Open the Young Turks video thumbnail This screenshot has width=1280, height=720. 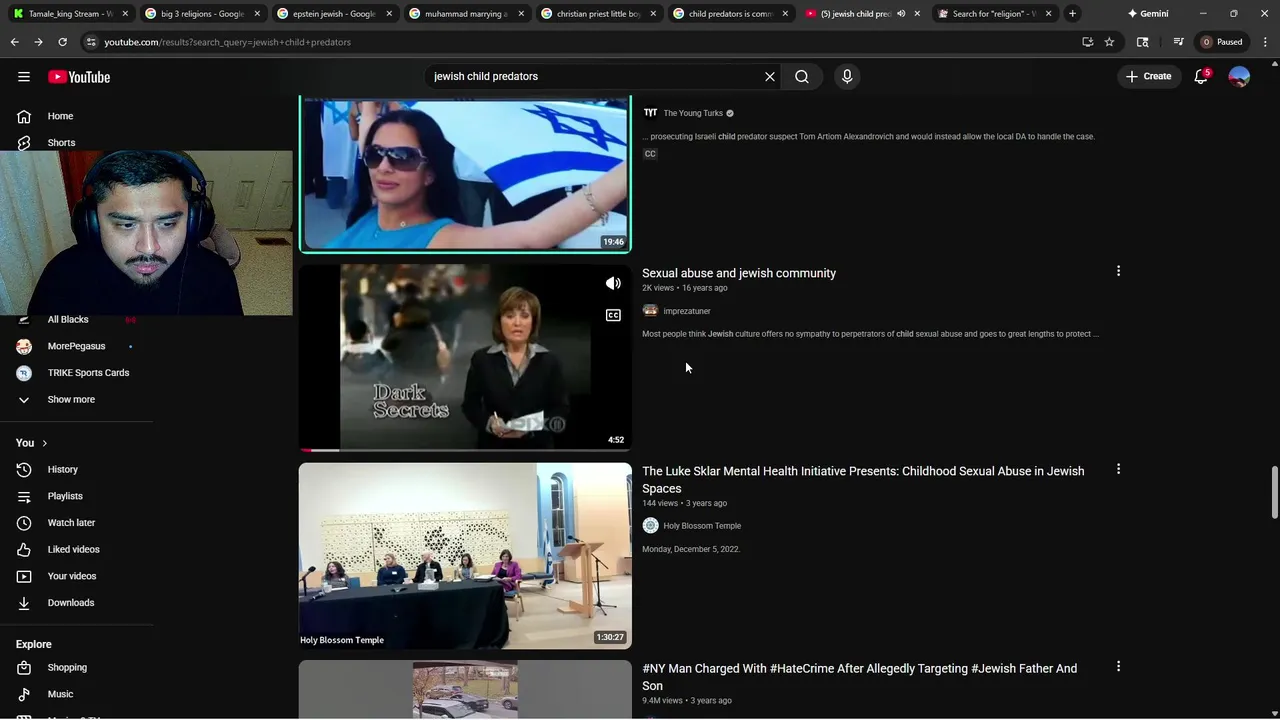pyautogui.click(x=465, y=174)
